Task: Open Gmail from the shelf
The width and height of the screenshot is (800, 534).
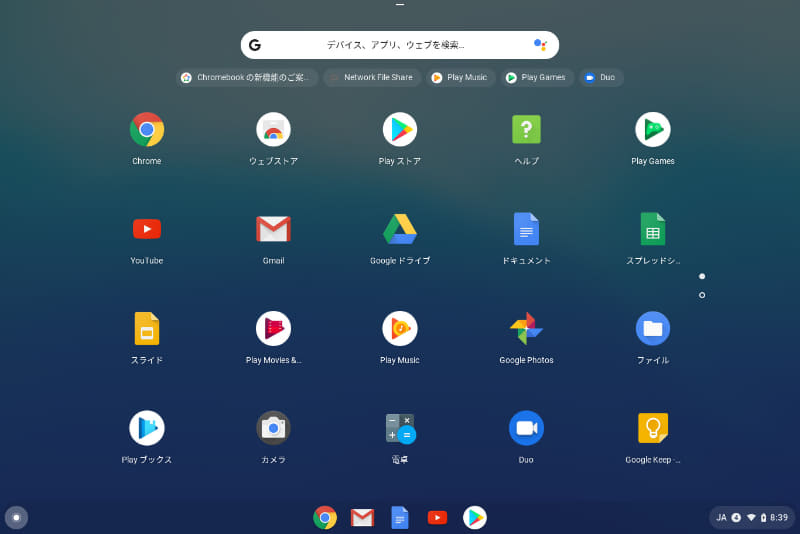Action: point(362,518)
